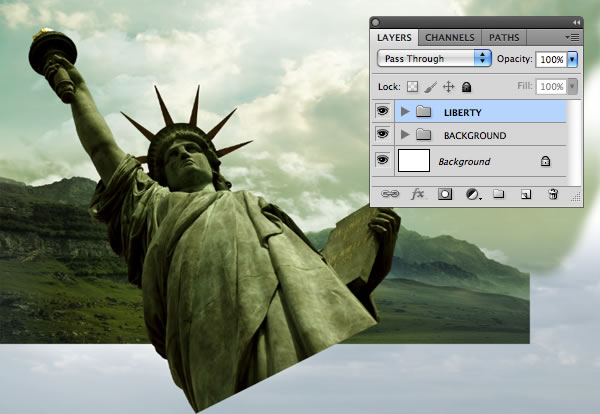Click the link layers icon
The image size is (600, 414).
click(390, 194)
